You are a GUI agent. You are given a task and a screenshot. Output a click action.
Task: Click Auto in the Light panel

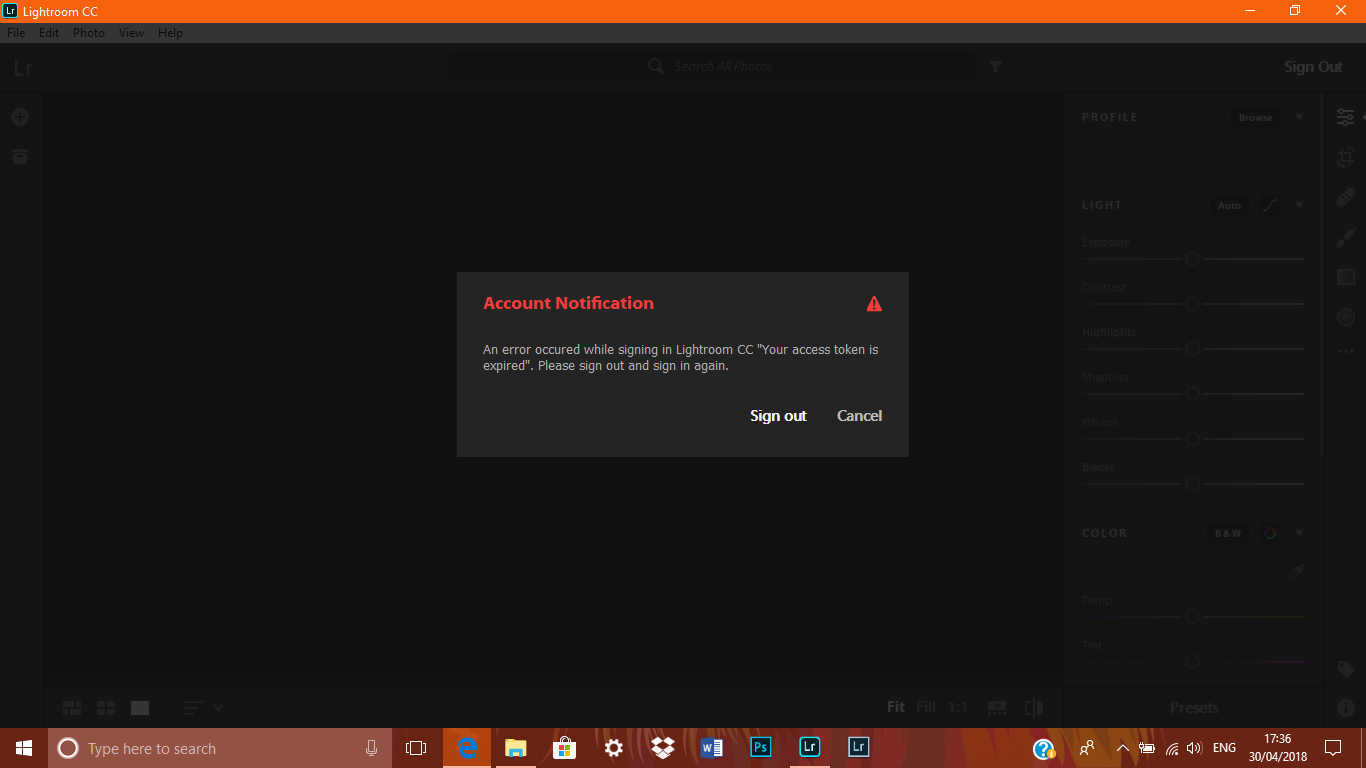pos(1229,205)
